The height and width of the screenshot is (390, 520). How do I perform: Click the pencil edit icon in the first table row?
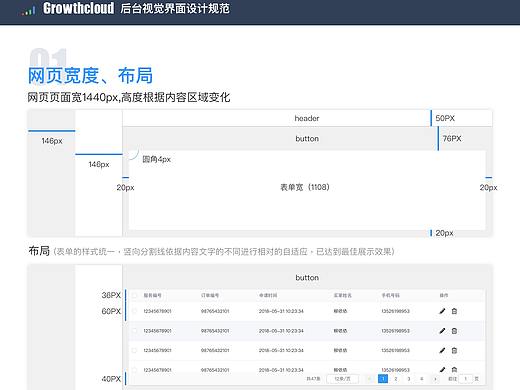(x=442, y=311)
